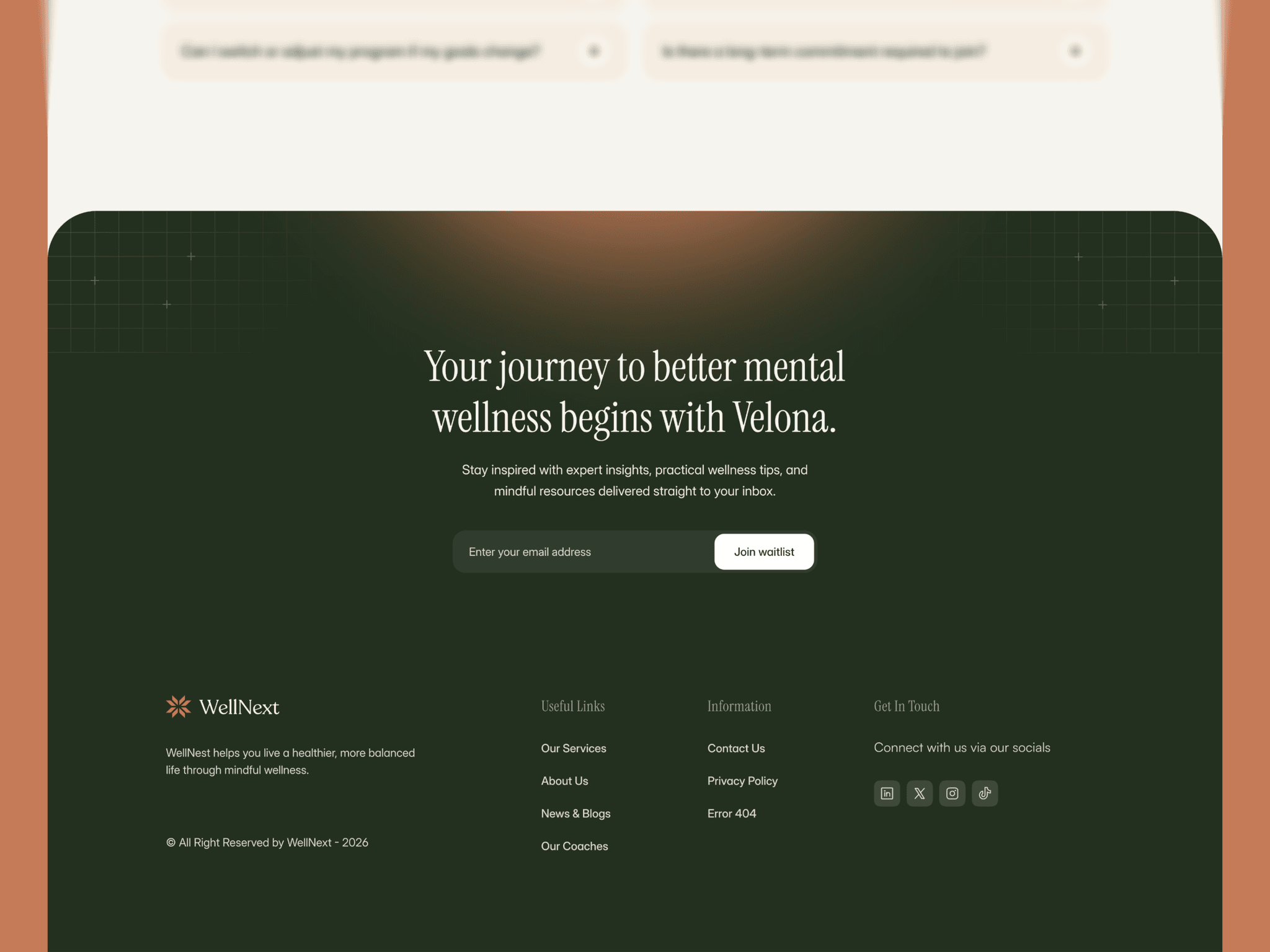Image resolution: width=1270 pixels, height=952 pixels.
Task: Open the Our Coaches link
Action: (574, 846)
